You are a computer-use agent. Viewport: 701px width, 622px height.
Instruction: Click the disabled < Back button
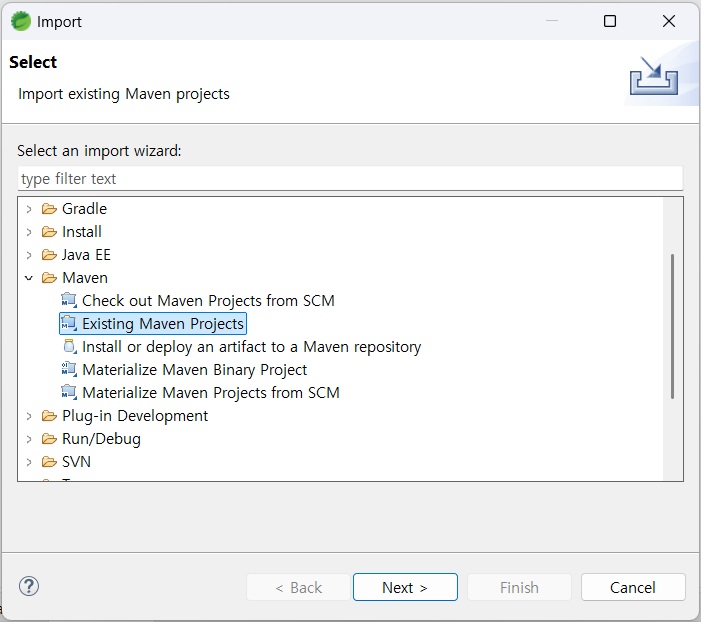[x=298, y=587]
